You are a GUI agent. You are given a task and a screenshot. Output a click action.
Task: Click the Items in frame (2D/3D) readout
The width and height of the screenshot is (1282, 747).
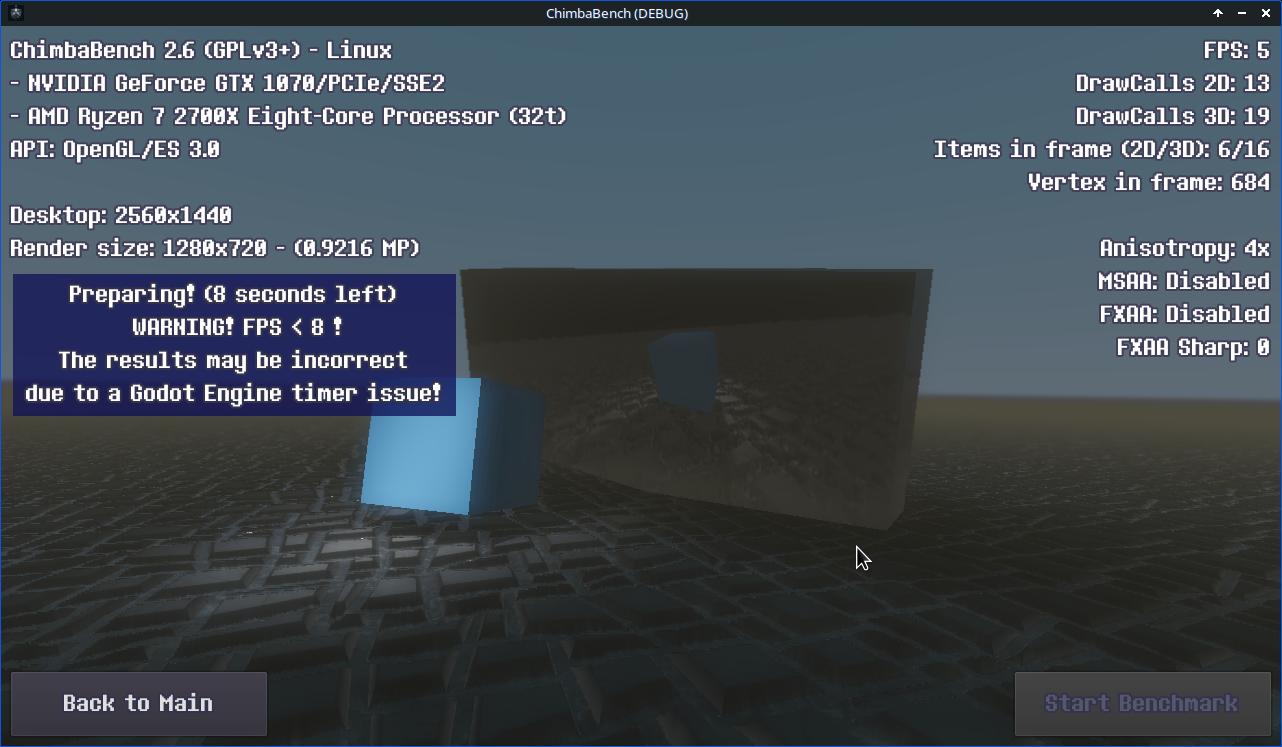click(x=1102, y=149)
